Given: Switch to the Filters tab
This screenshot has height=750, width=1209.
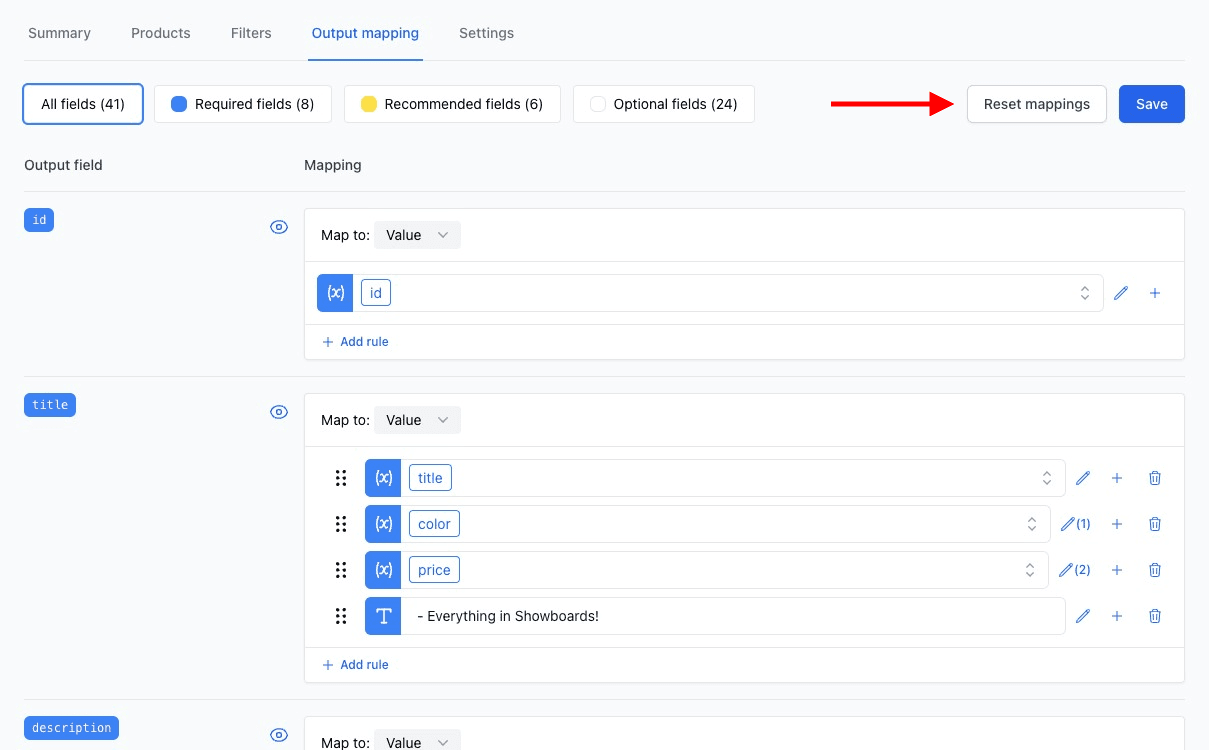Looking at the screenshot, I should point(251,33).
